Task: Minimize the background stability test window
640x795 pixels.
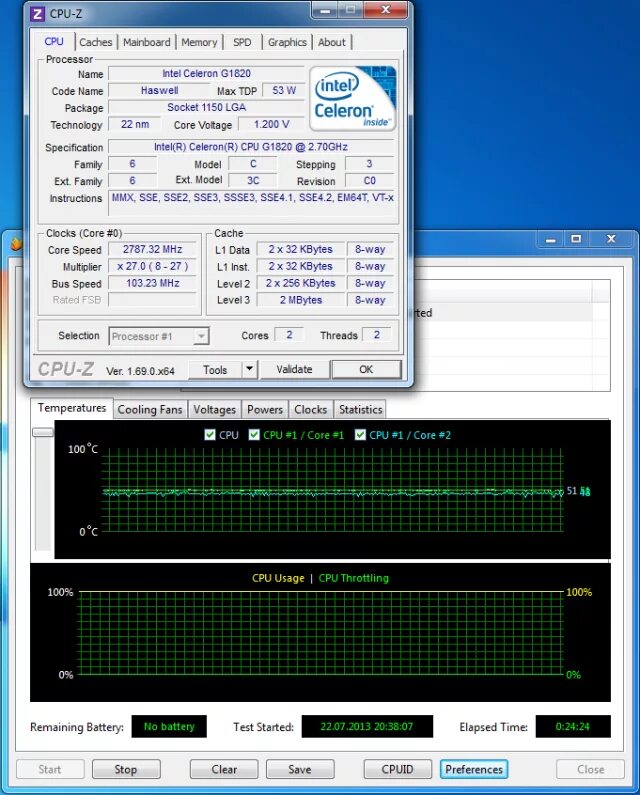Action: [x=551, y=239]
